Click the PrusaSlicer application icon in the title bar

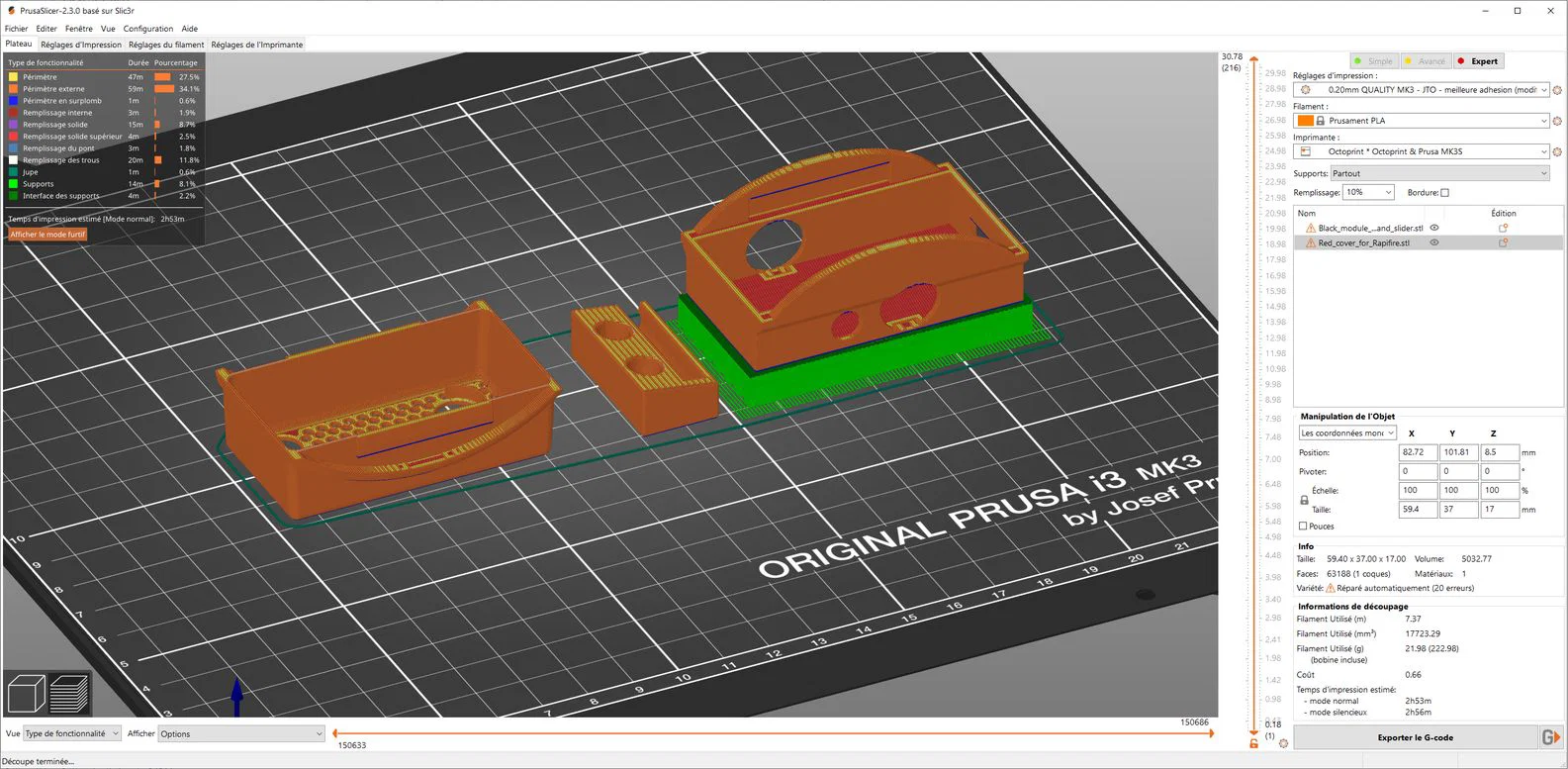[x=10, y=10]
